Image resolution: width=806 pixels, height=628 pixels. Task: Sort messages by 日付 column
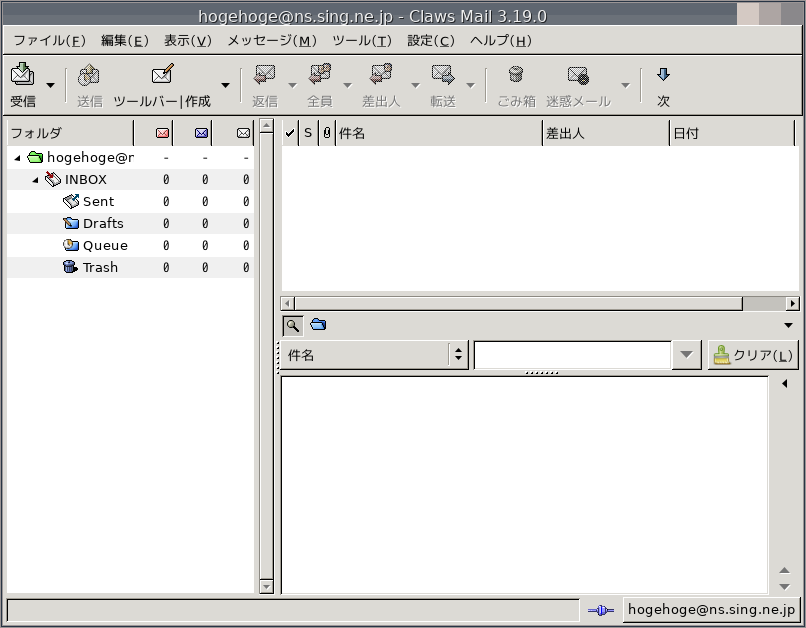pos(732,133)
